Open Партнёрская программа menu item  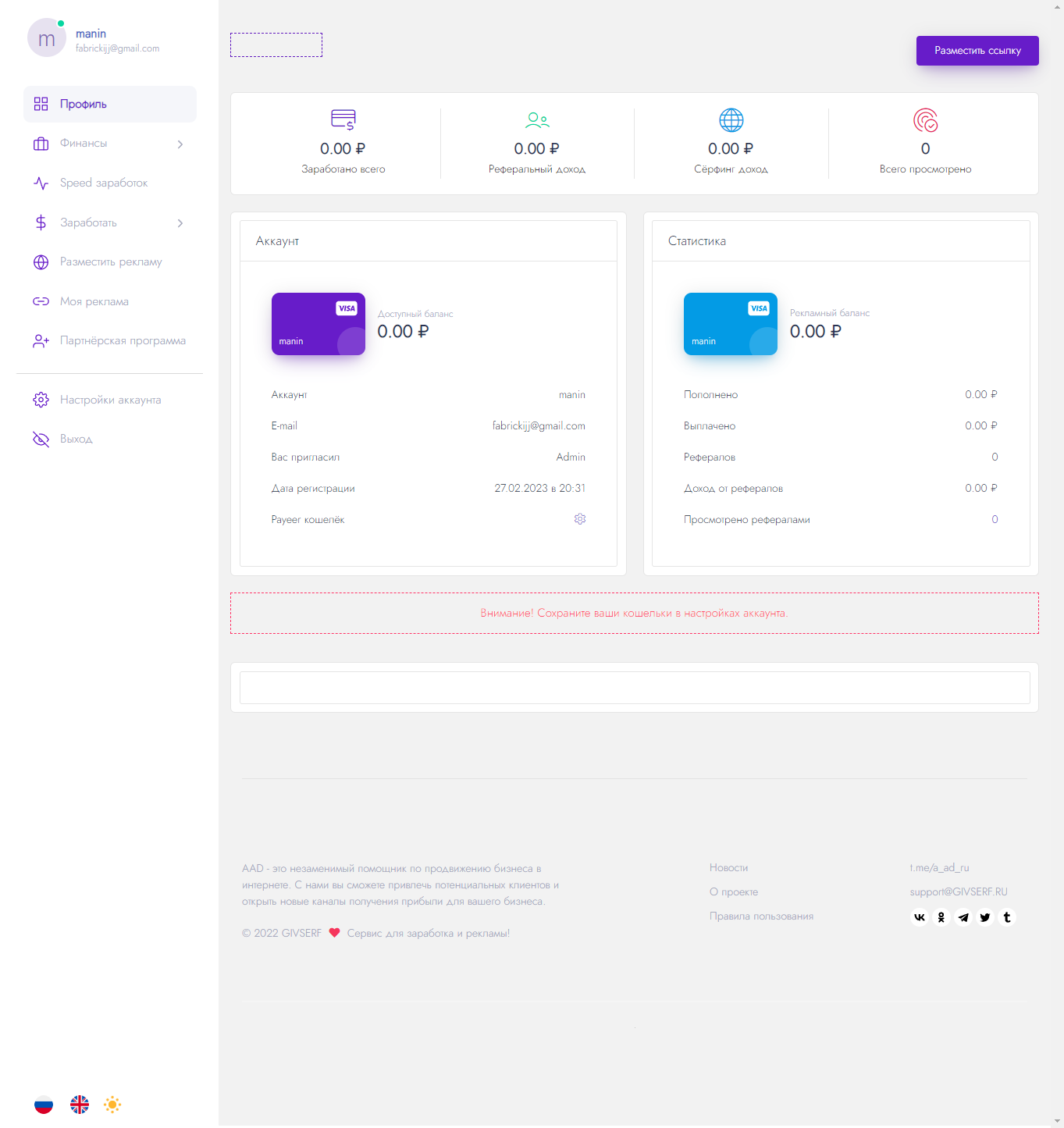pos(110,341)
